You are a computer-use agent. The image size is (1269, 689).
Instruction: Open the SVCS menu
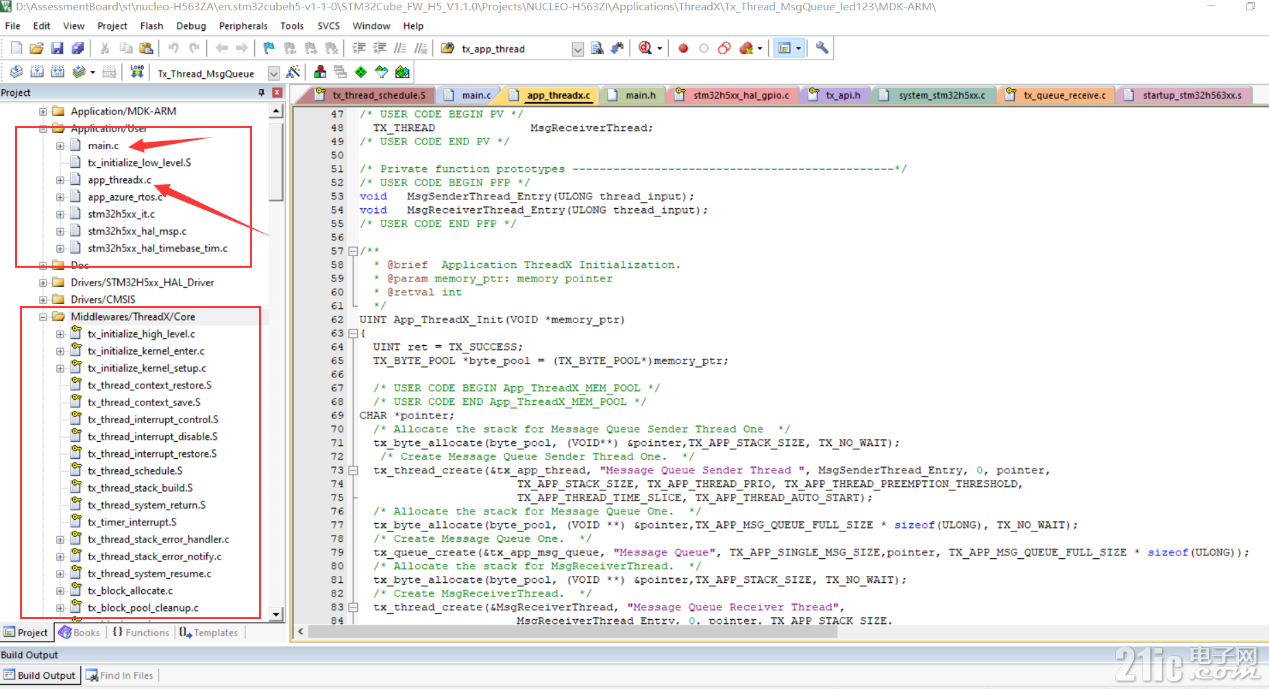click(328, 26)
